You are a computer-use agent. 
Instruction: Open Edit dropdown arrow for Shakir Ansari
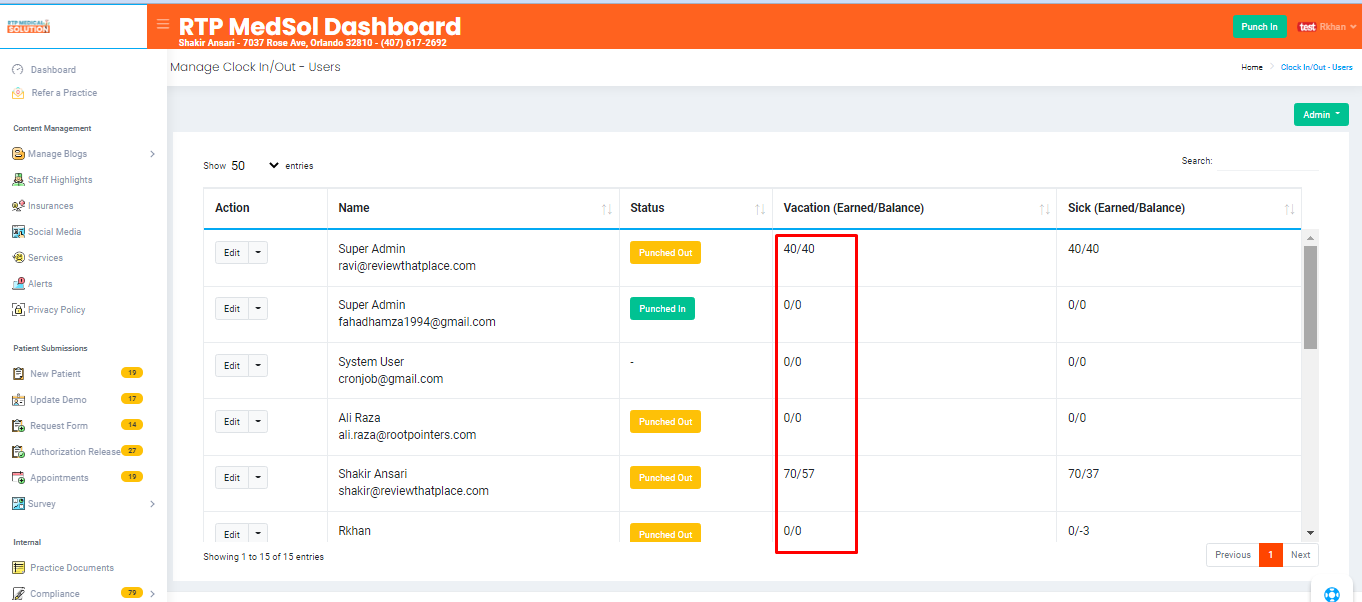pyautogui.click(x=258, y=478)
